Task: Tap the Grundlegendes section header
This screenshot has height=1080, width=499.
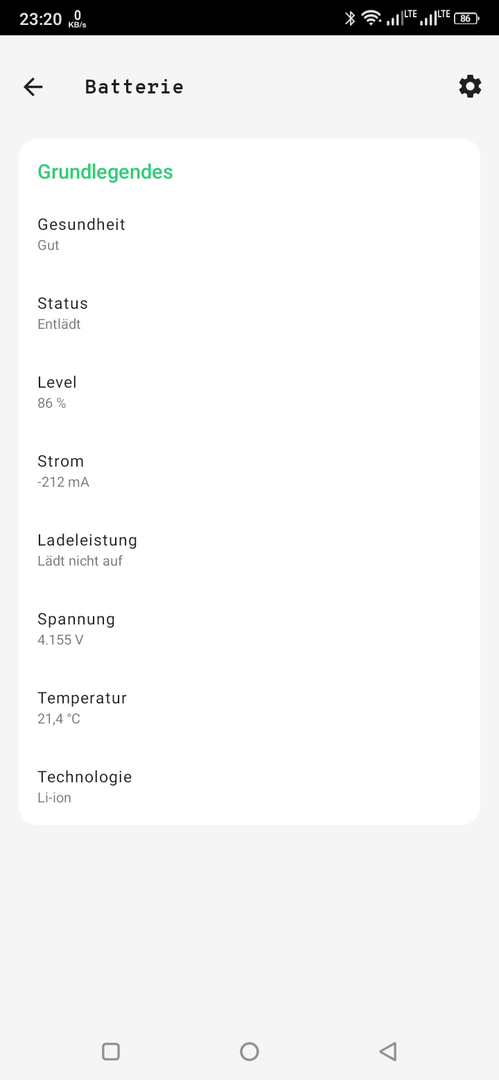Action: (x=105, y=172)
